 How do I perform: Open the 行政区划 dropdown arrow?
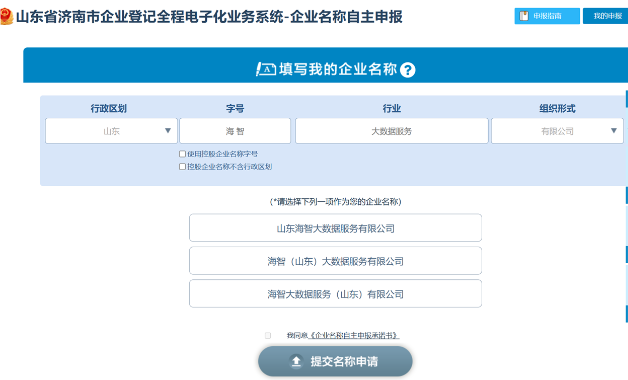pyautogui.click(x=168, y=131)
